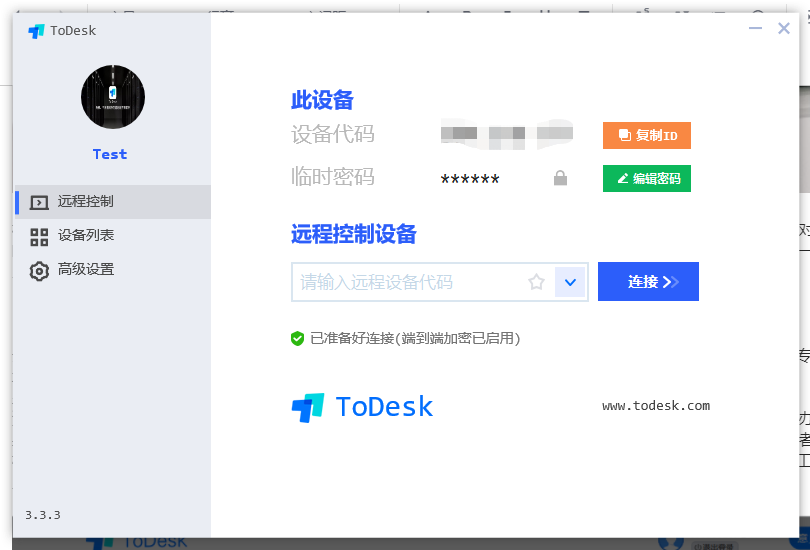
Task: Select 远程控制 in the sidebar
Action: click(x=113, y=201)
